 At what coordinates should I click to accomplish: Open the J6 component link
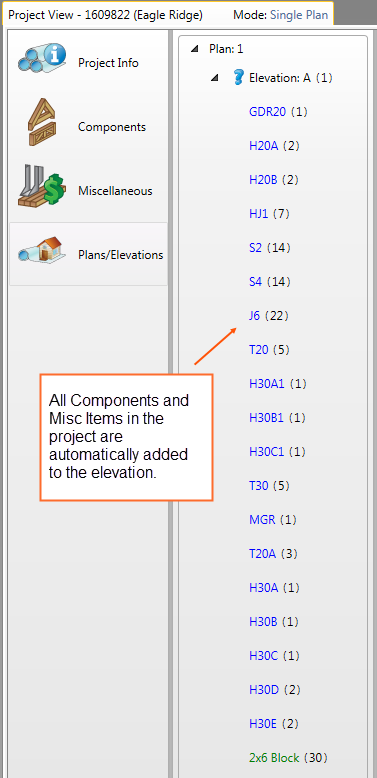click(254, 316)
